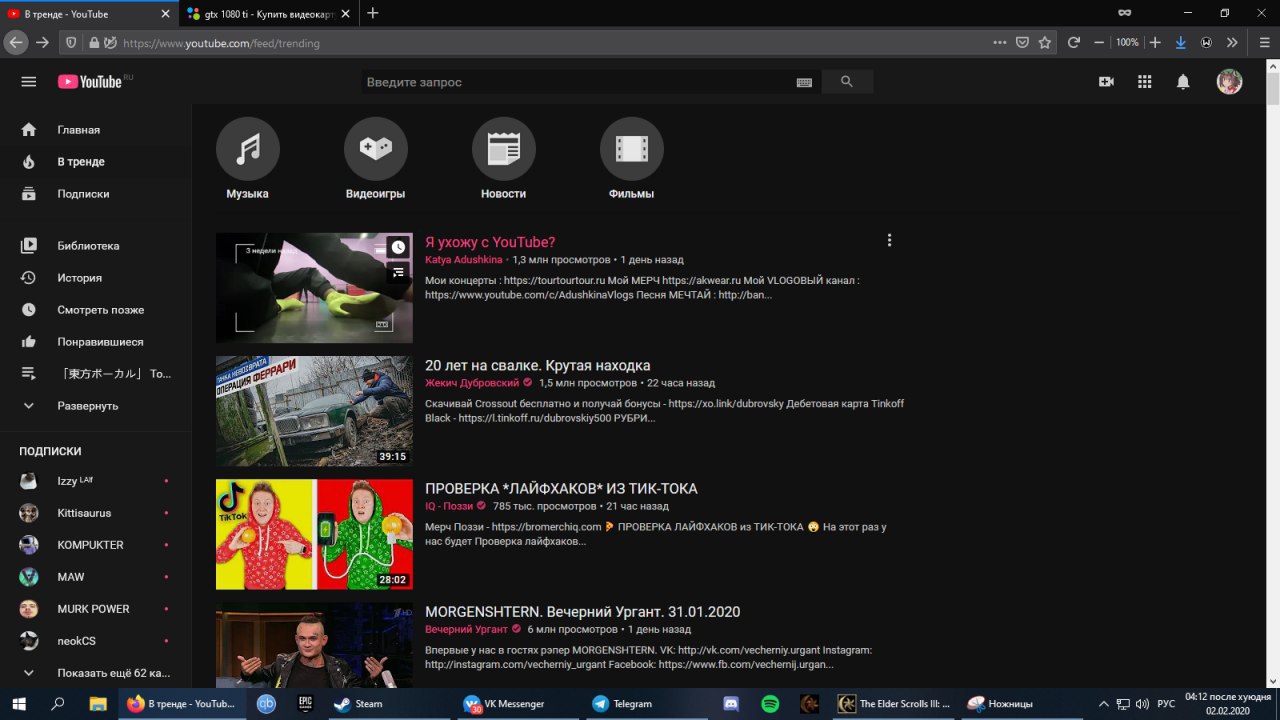Add first video to Watch Later via clock icon
Image resolution: width=1280 pixels, height=720 pixels.
[398, 247]
